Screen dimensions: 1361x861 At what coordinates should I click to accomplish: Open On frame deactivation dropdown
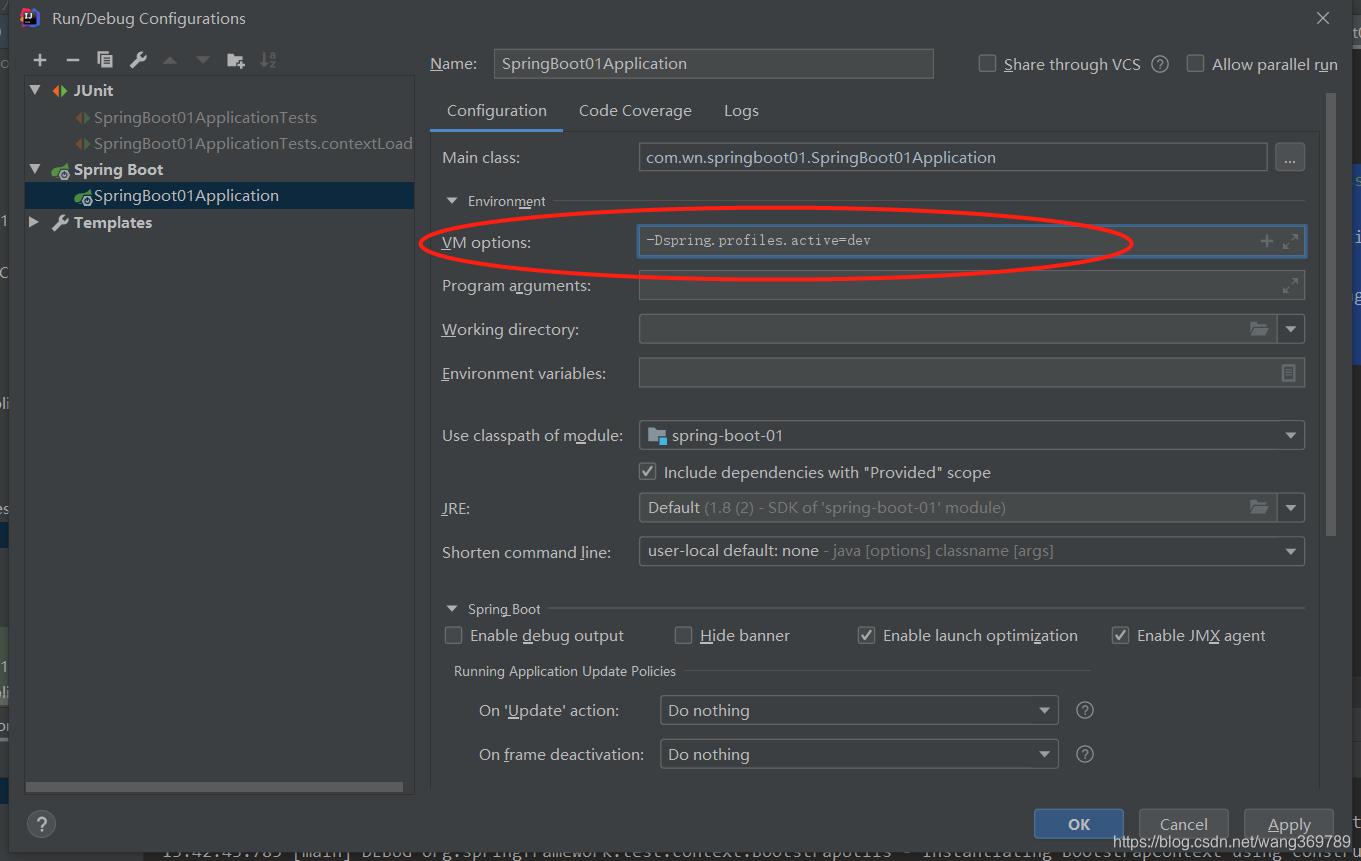1045,754
